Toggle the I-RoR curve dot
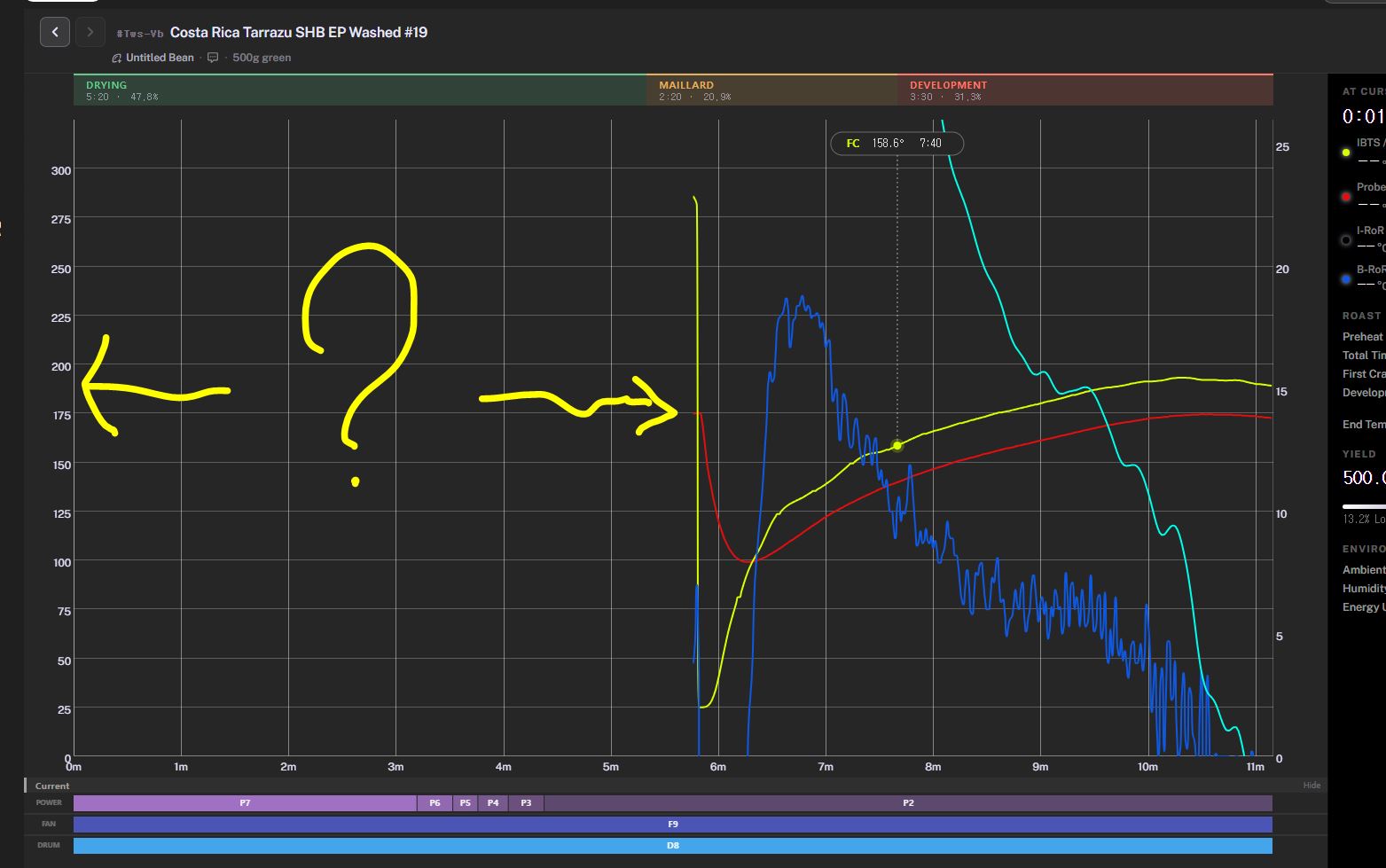The width and height of the screenshot is (1386, 868). point(1346,240)
